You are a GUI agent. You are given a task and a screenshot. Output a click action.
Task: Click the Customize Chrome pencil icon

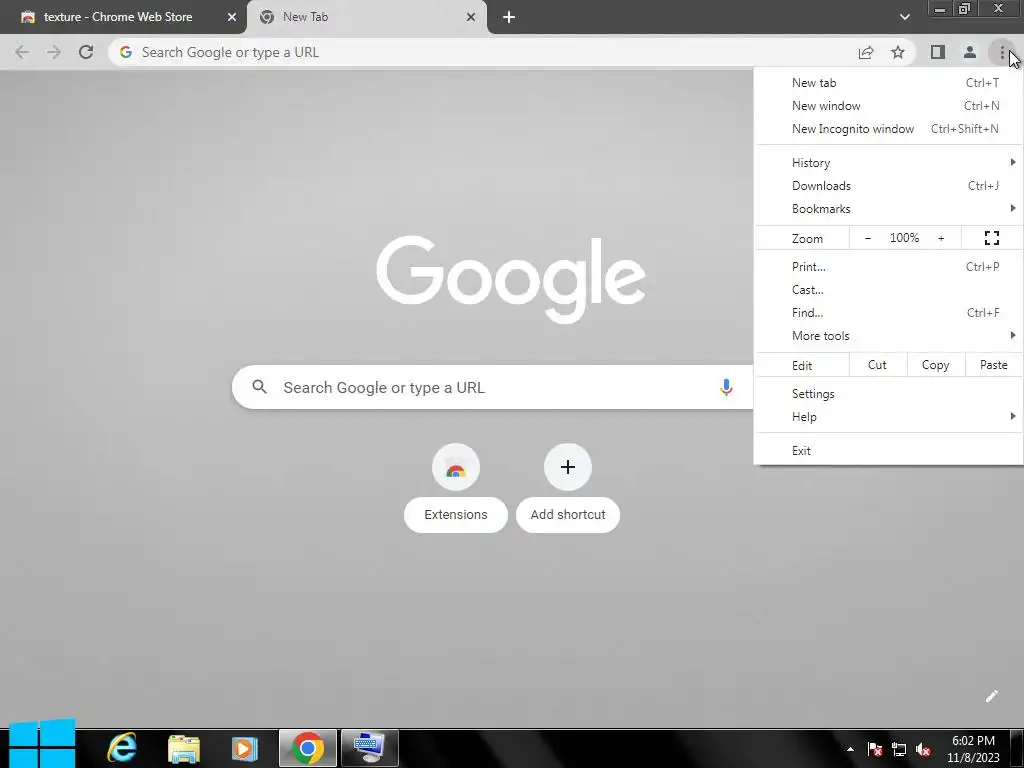(991, 696)
